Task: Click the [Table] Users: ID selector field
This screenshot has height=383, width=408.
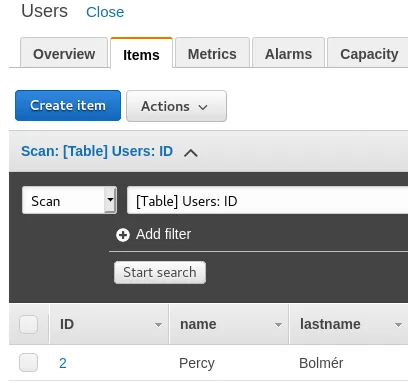Action: (x=267, y=200)
